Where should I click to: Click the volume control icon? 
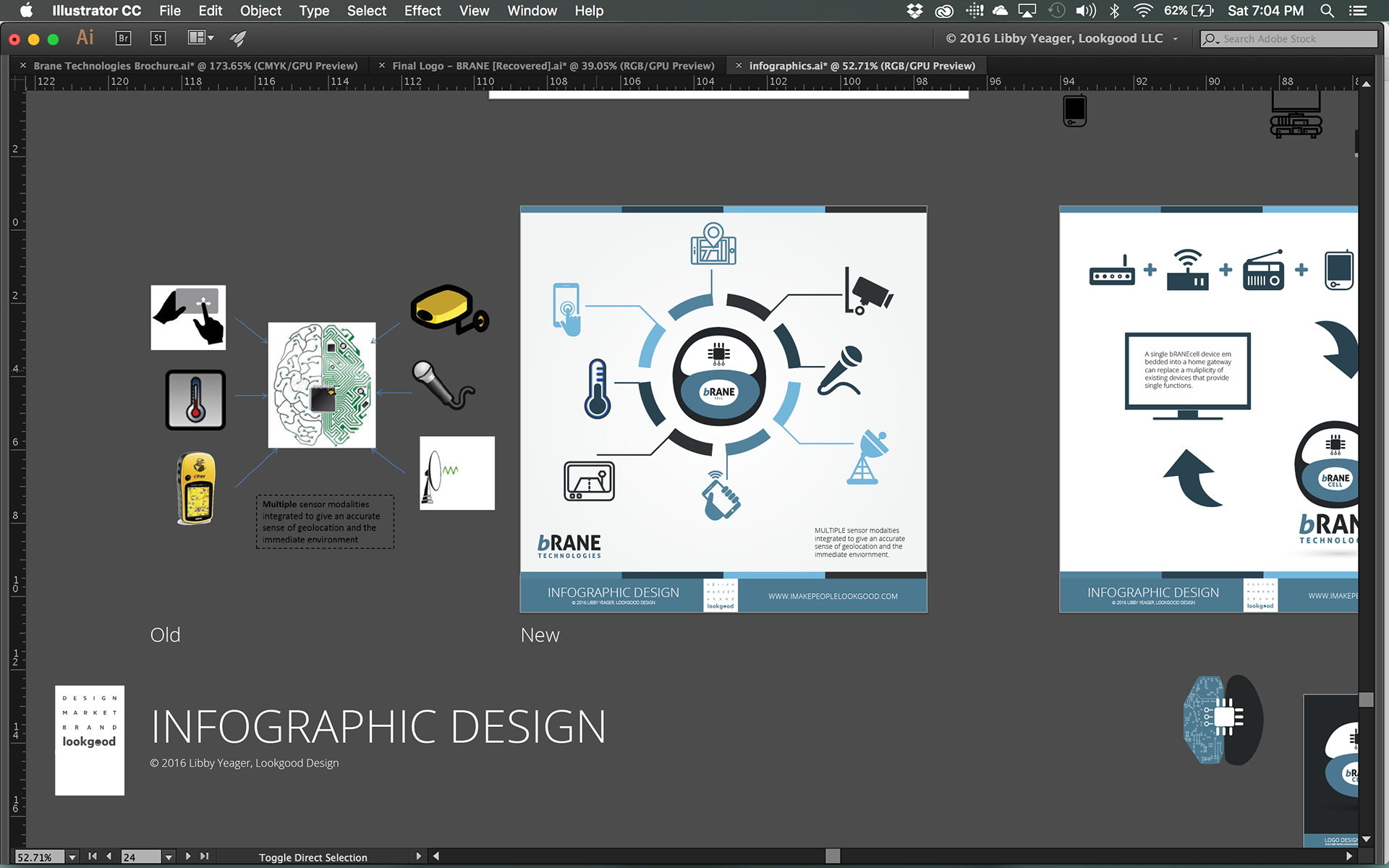(1085, 10)
